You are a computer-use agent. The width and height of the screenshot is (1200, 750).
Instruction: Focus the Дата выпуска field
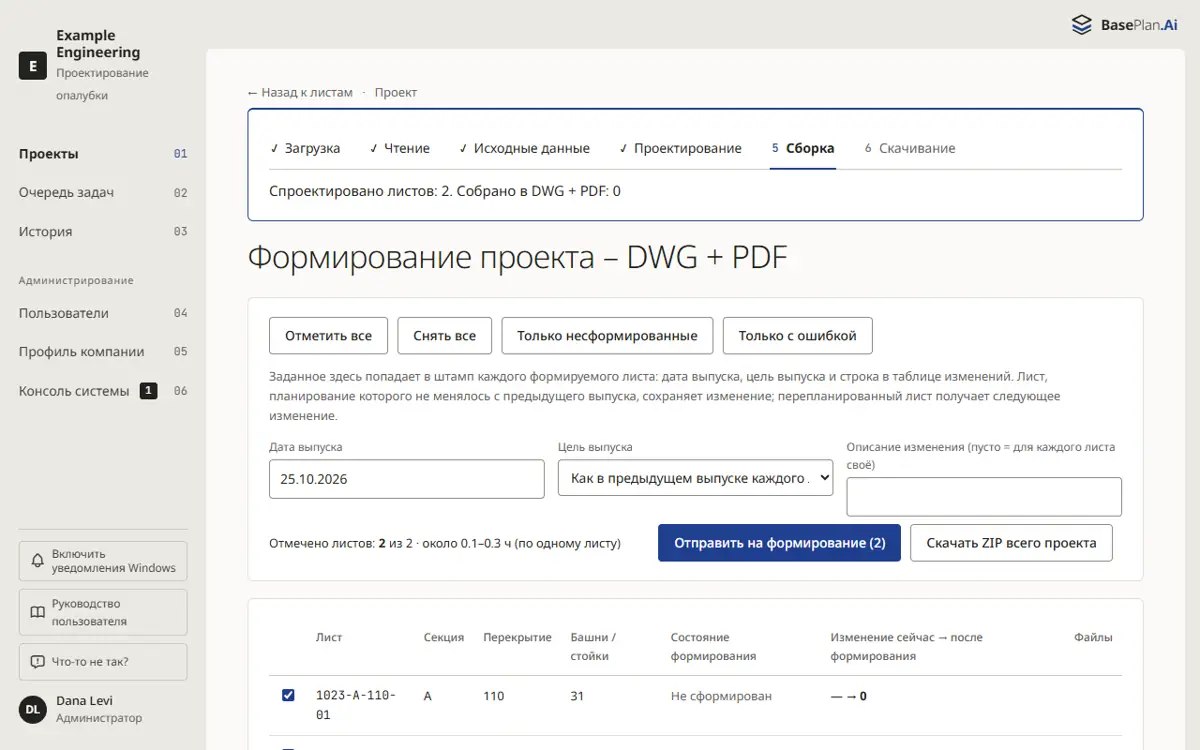[x=407, y=479]
